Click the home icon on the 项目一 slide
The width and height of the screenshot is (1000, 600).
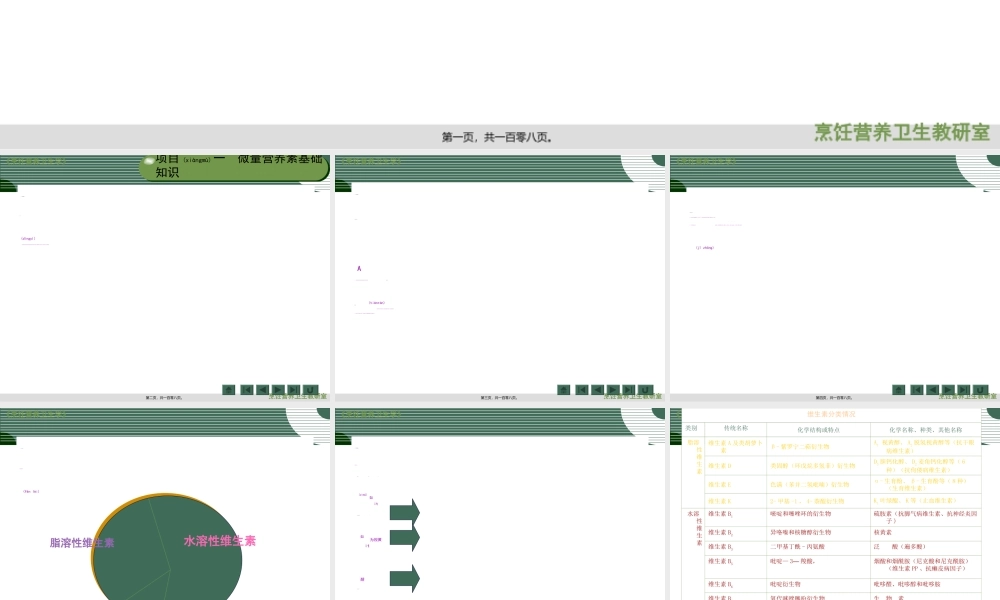[228, 390]
